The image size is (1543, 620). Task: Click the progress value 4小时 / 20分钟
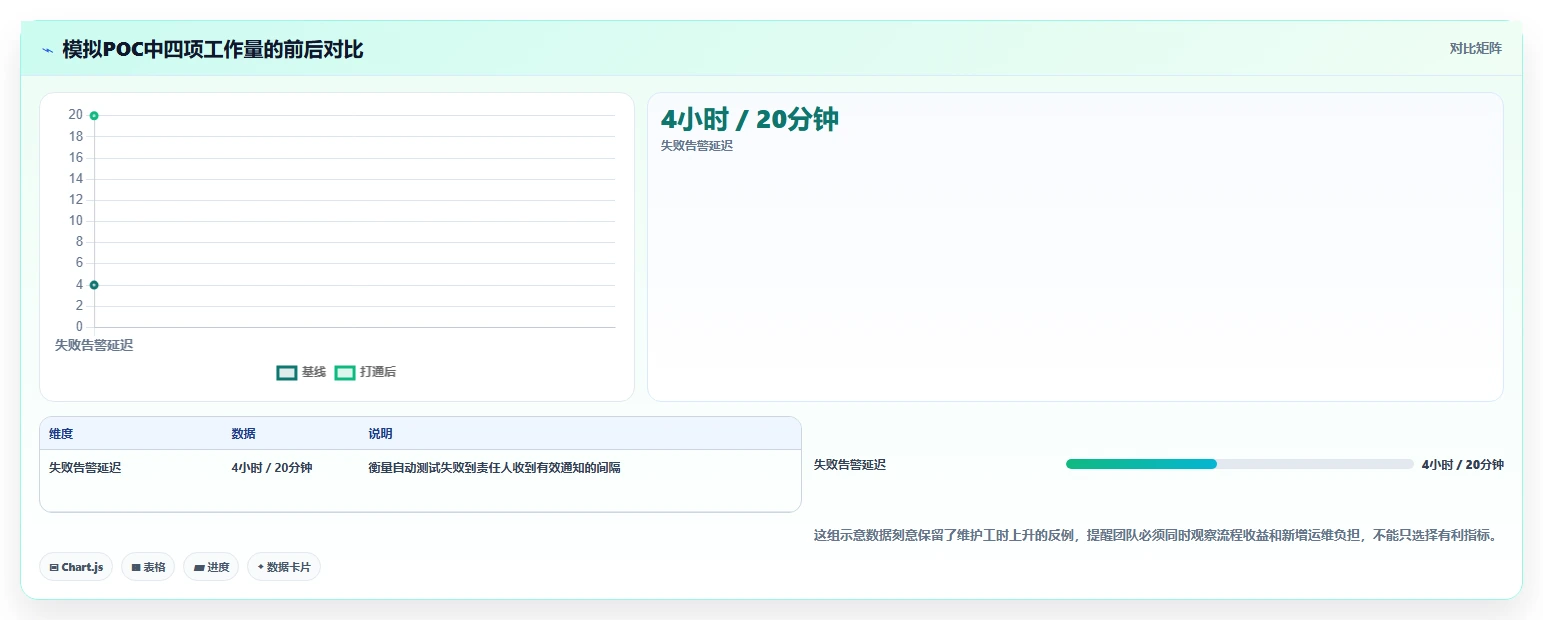pyautogui.click(x=1462, y=465)
